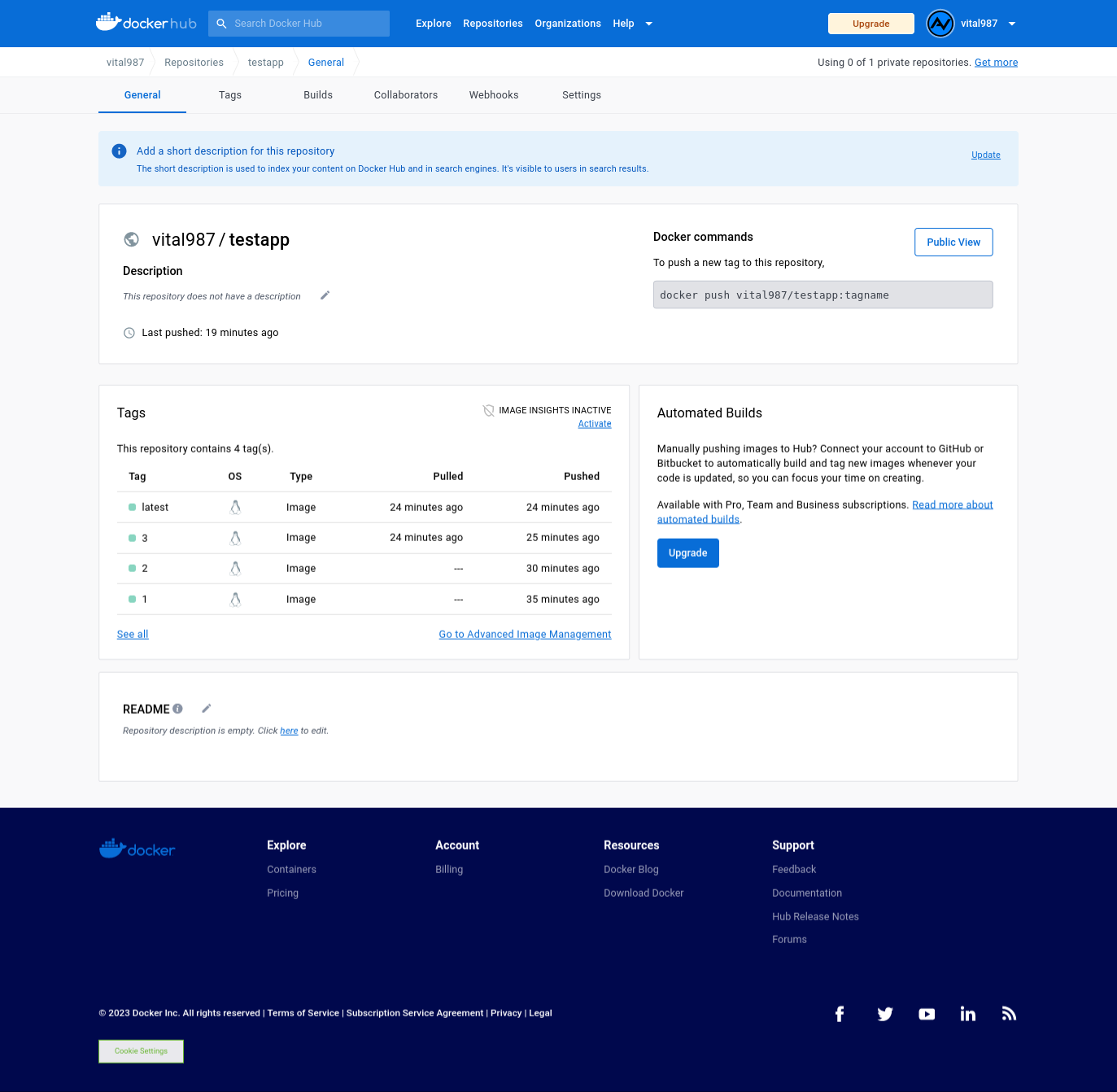This screenshot has height=1092, width=1117.
Task: Go to Advanced Image Management link
Action: [525, 635]
